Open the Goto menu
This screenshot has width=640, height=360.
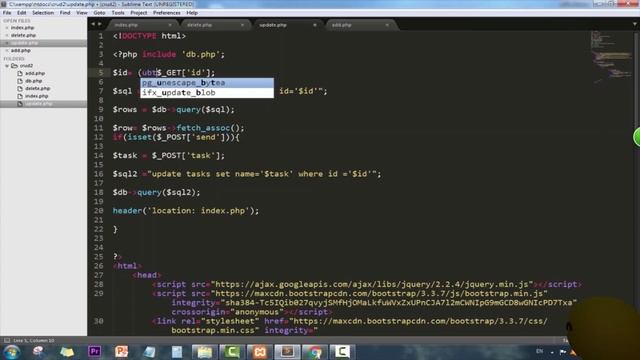(99, 13)
